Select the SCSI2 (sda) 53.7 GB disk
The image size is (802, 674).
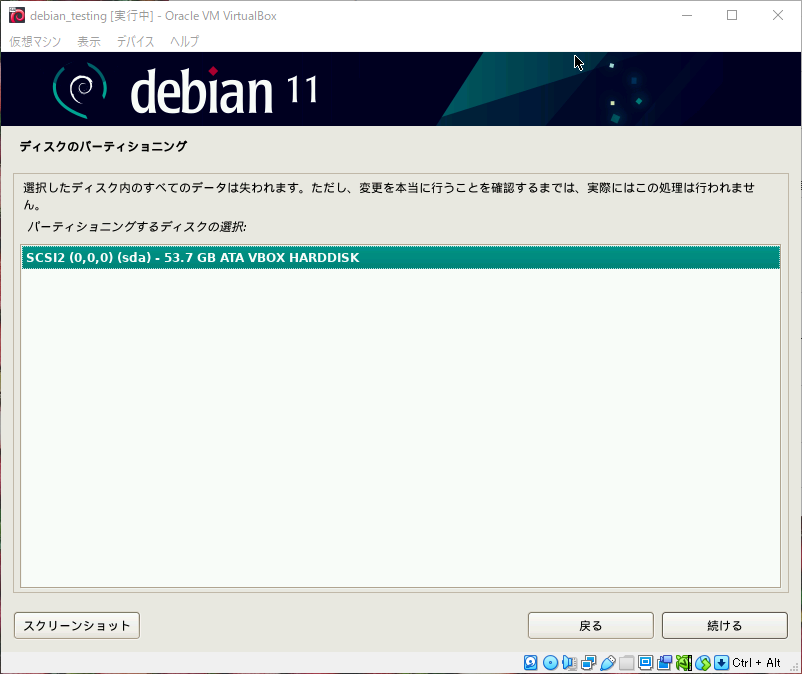pyautogui.click(x=401, y=257)
